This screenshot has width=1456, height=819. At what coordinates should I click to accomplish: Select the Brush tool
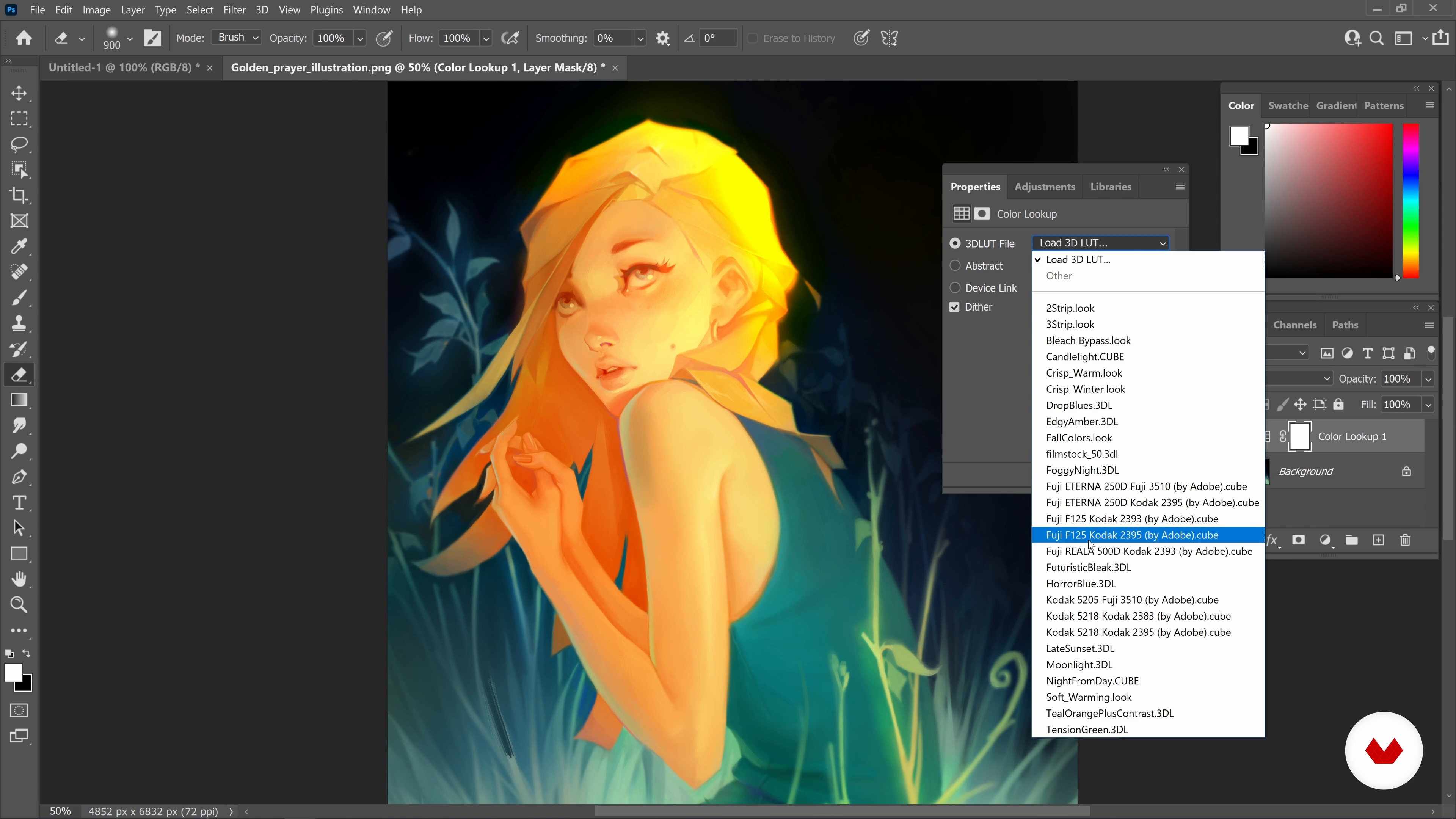[19, 298]
